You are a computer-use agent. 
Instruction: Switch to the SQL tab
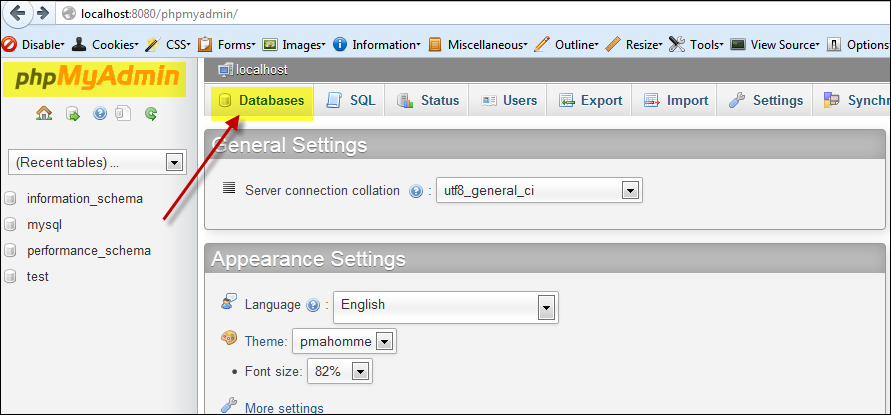click(350, 101)
